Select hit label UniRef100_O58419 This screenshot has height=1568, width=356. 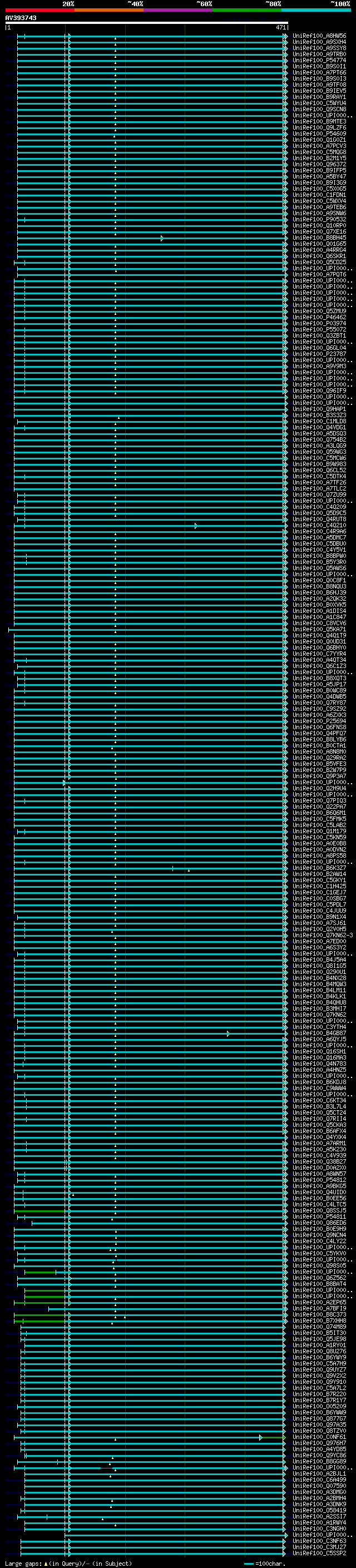pos(319,1510)
